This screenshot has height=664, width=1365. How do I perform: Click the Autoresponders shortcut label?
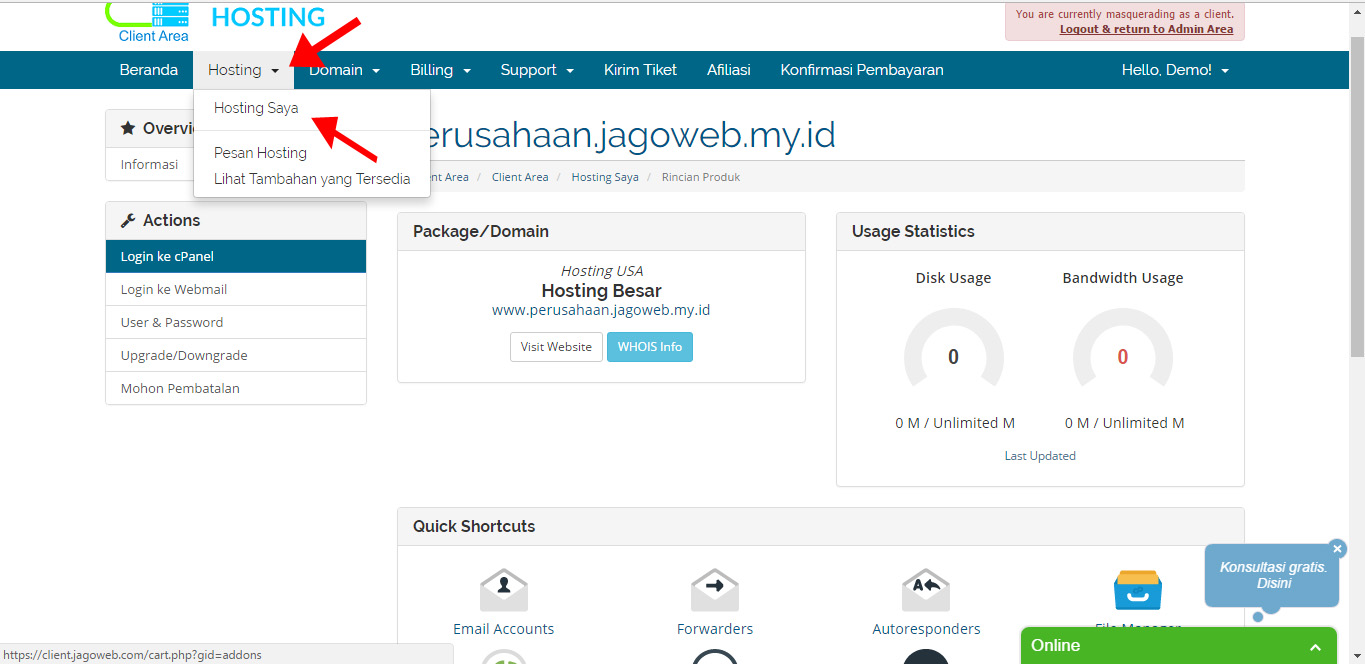pos(926,629)
